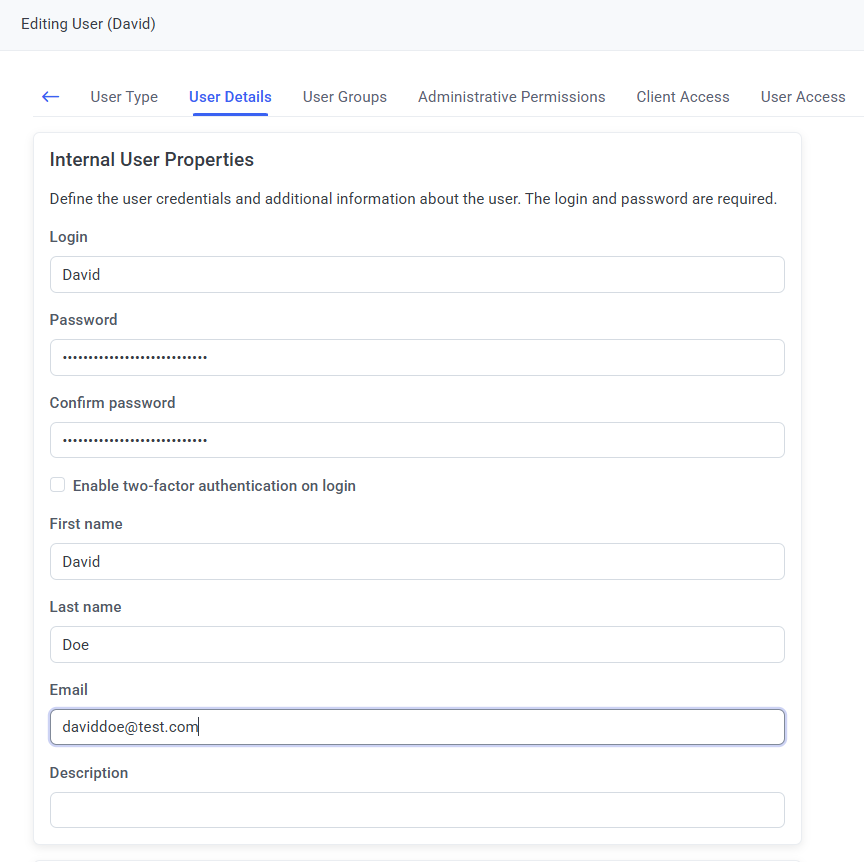Click the empty Description input field
The image size is (864, 862).
[x=417, y=811]
